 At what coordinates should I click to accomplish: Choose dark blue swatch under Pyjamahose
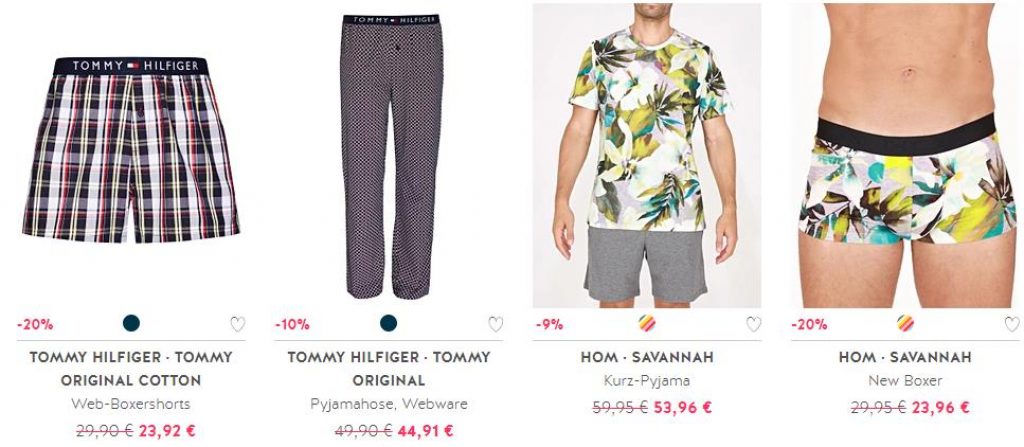389,323
